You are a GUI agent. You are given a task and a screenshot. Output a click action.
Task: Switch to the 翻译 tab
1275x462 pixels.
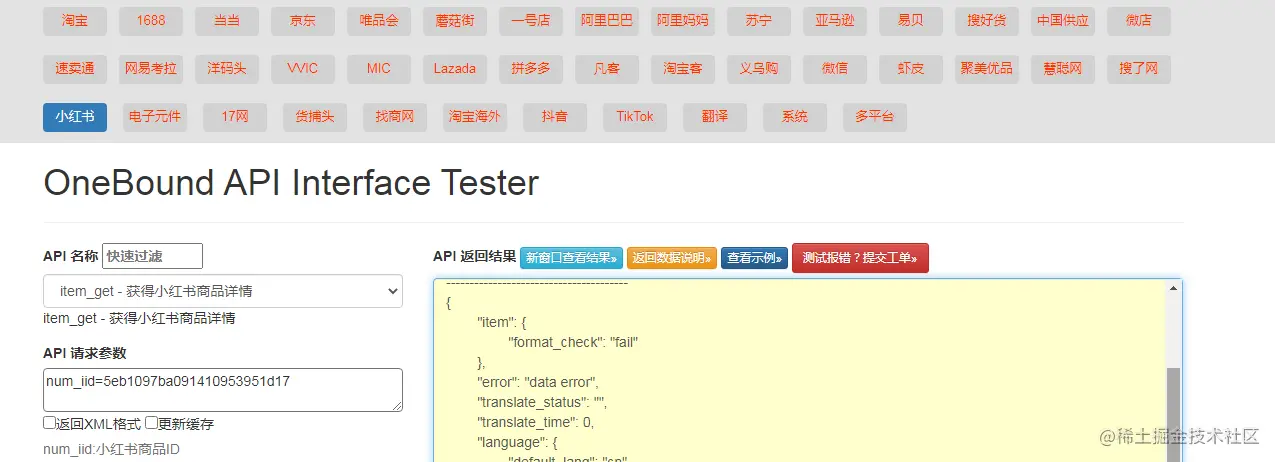tap(715, 117)
